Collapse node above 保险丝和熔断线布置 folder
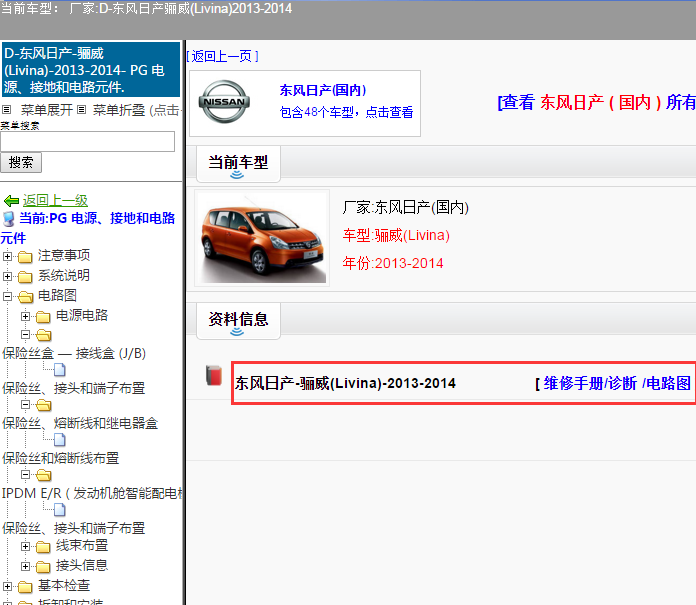This screenshot has width=696, height=605. (25, 404)
